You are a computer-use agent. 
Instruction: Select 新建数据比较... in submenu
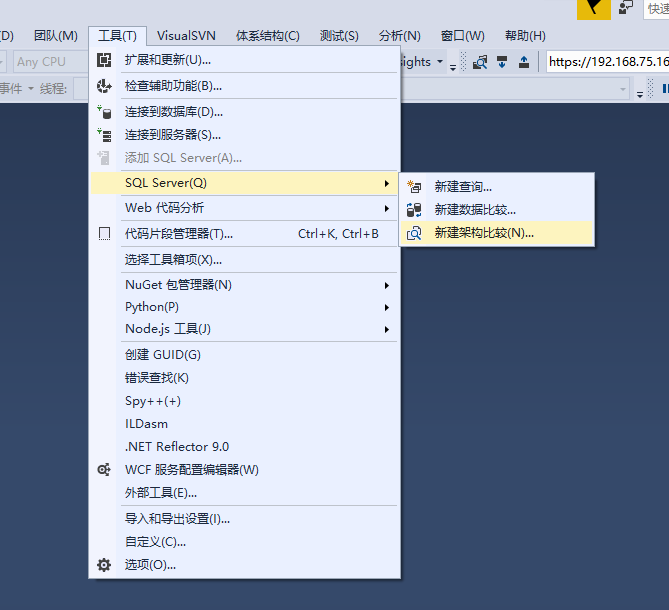pos(497,210)
